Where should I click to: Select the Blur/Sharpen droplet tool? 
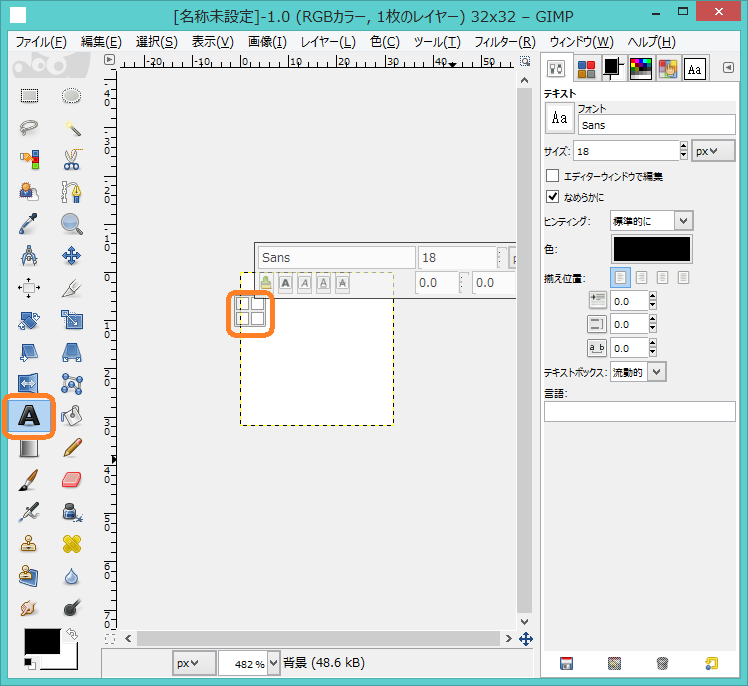click(72, 577)
